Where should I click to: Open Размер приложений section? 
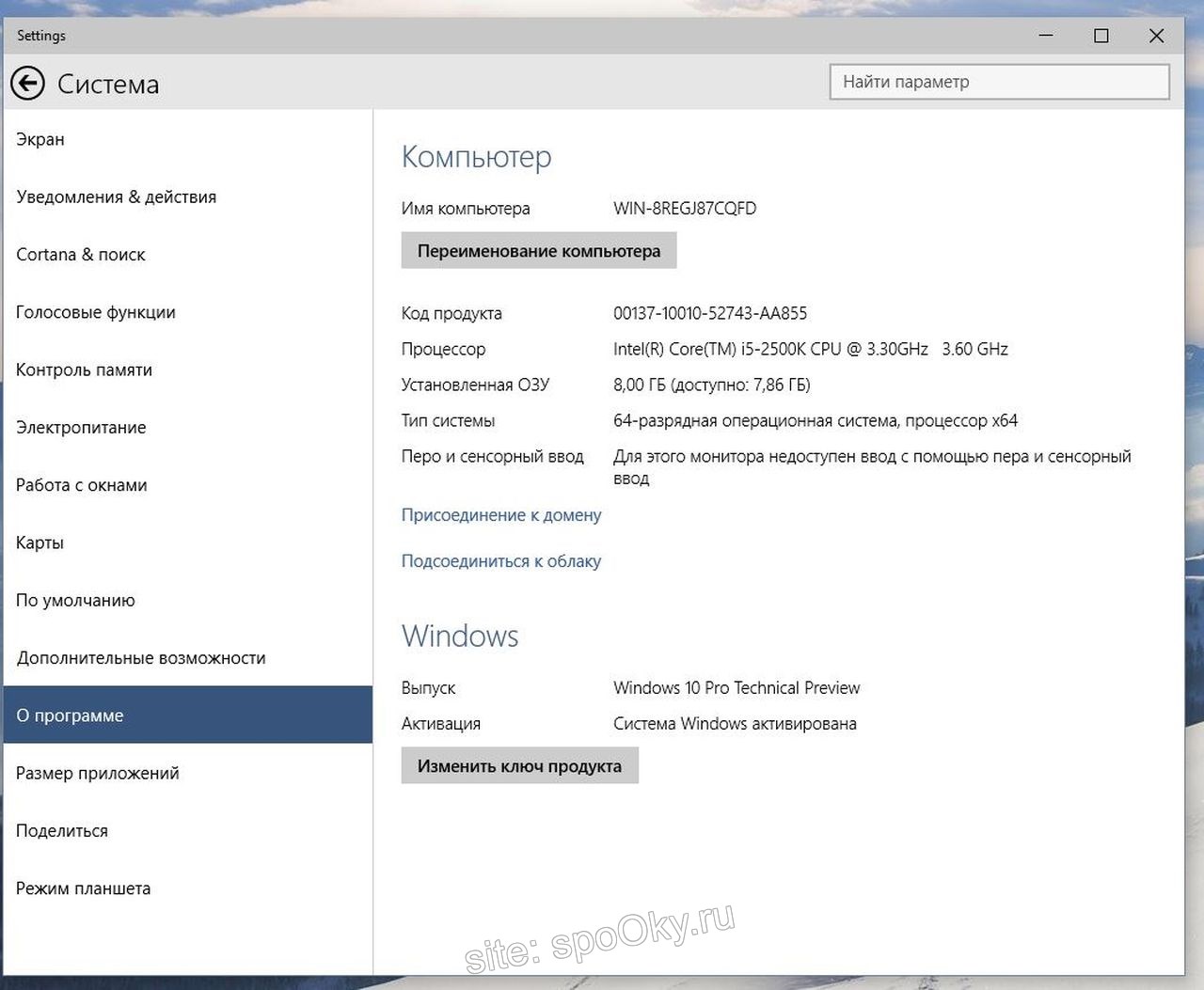point(188,773)
